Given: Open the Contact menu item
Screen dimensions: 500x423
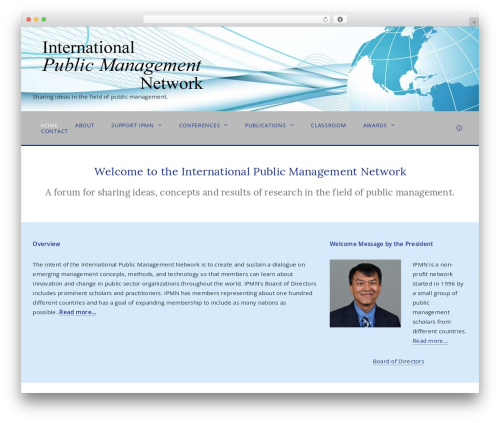Looking at the screenshot, I should [x=54, y=131].
